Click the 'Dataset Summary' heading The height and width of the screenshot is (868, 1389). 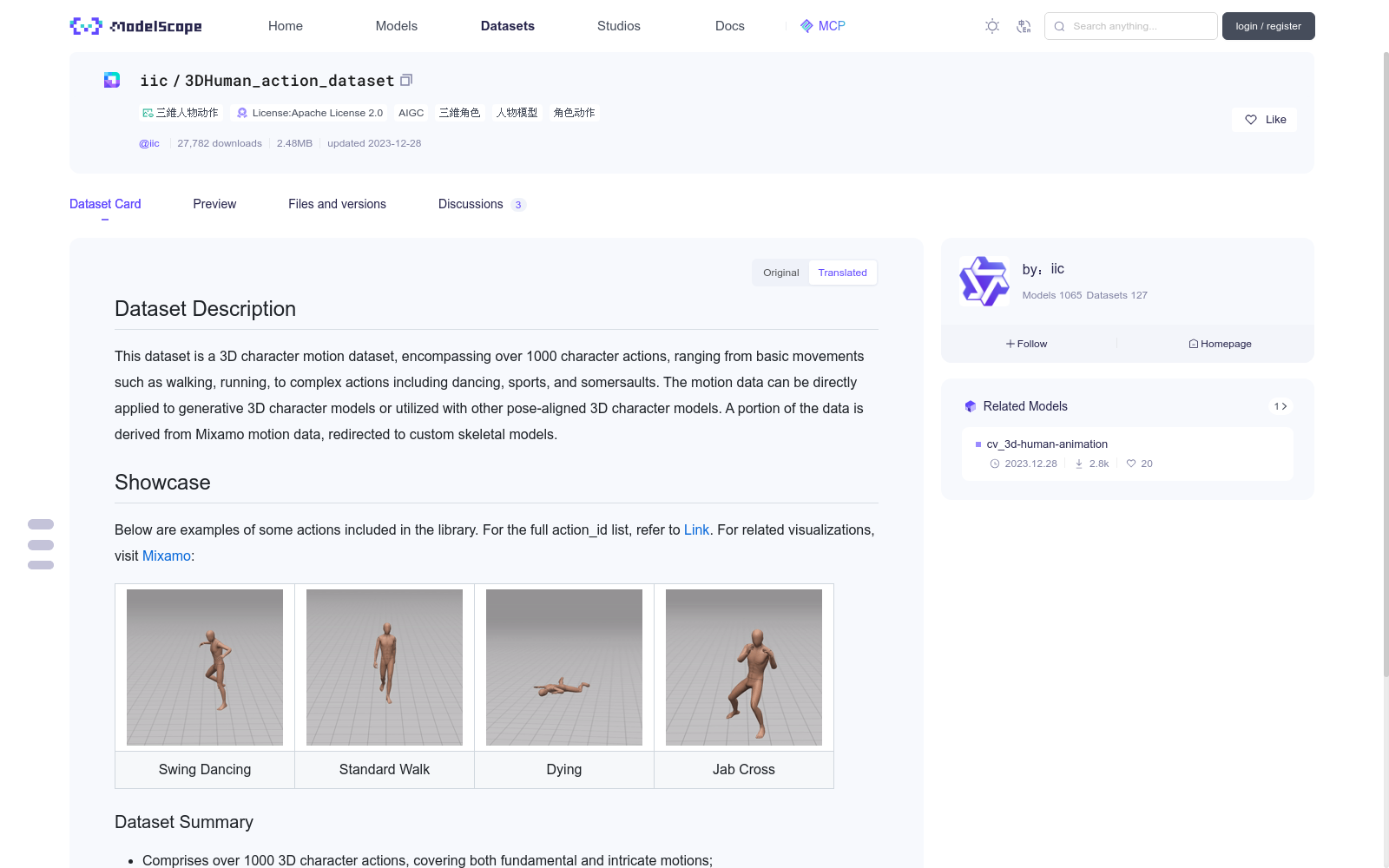coord(184,822)
